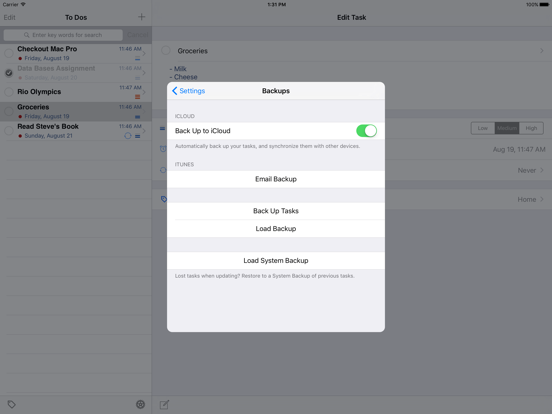Expand Groceries title chevron in Edit Task
Image resolution: width=552 pixels, height=414 pixels.
542,51
